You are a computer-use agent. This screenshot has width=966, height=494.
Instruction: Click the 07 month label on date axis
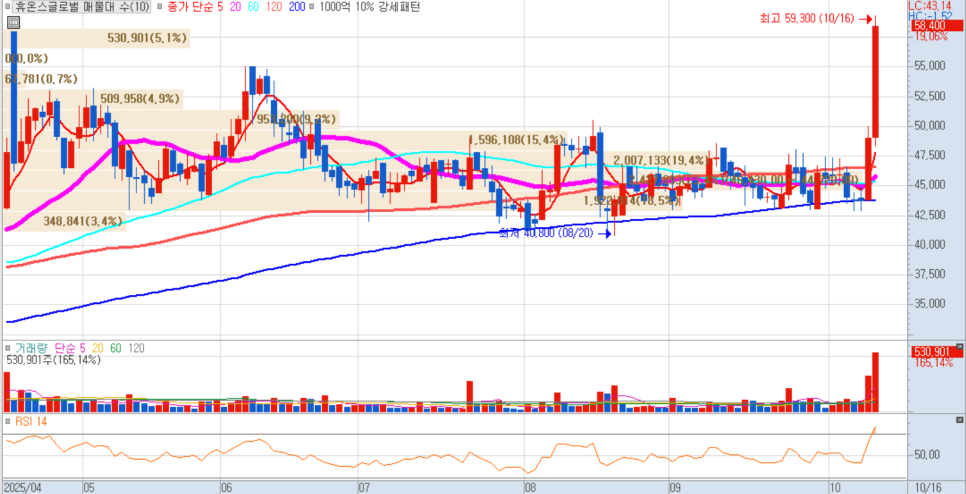(x=364, y=487)
